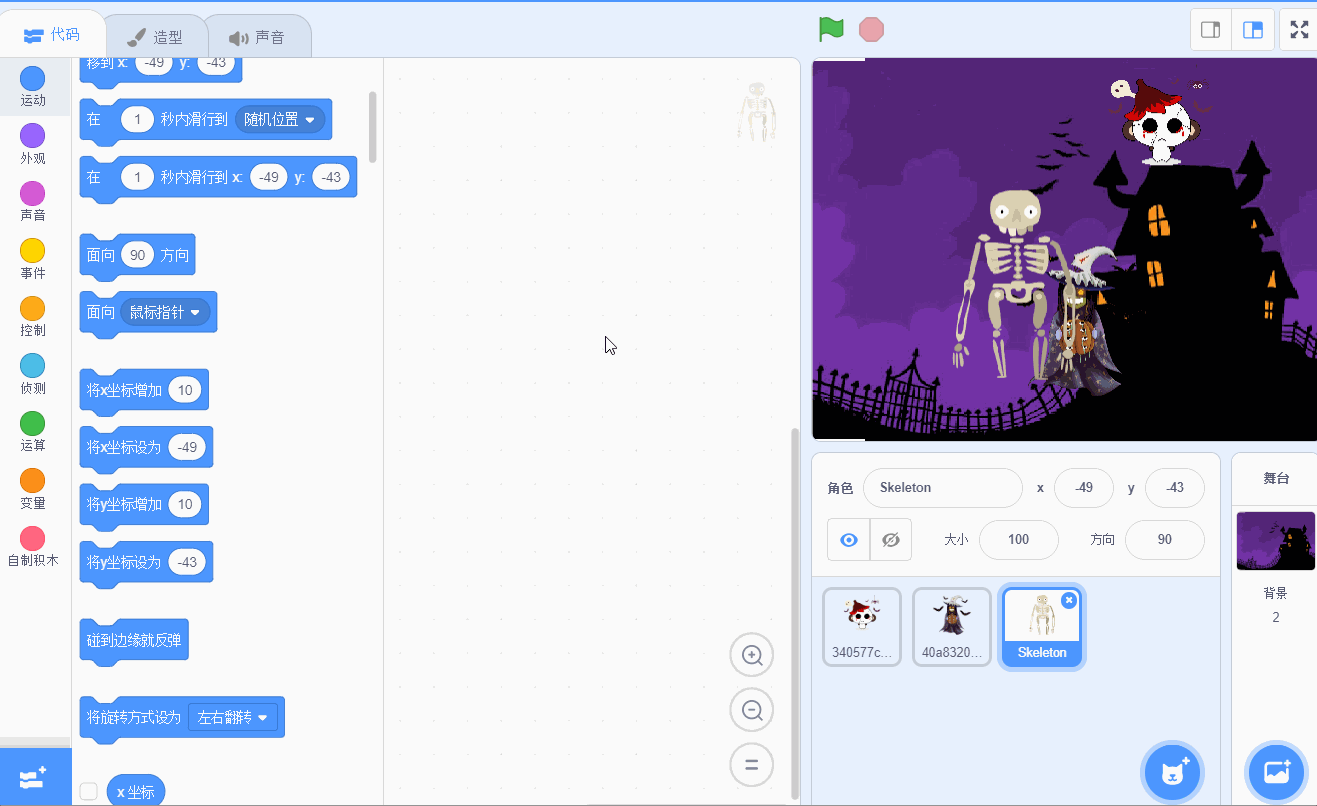Zoom in the code workspace

point(752,656)
